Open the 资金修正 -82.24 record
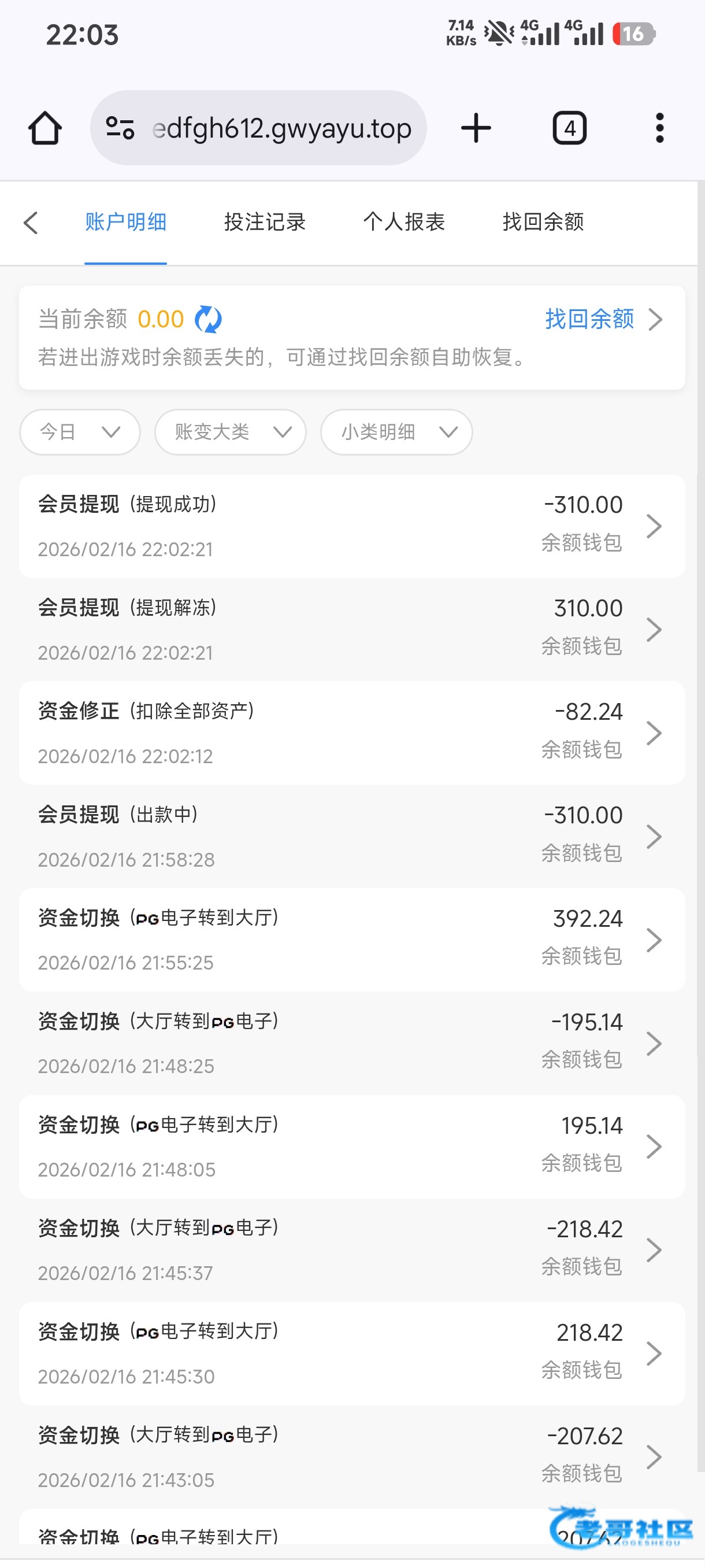Viewport: 705px width, 1568px height. [351, 734]
